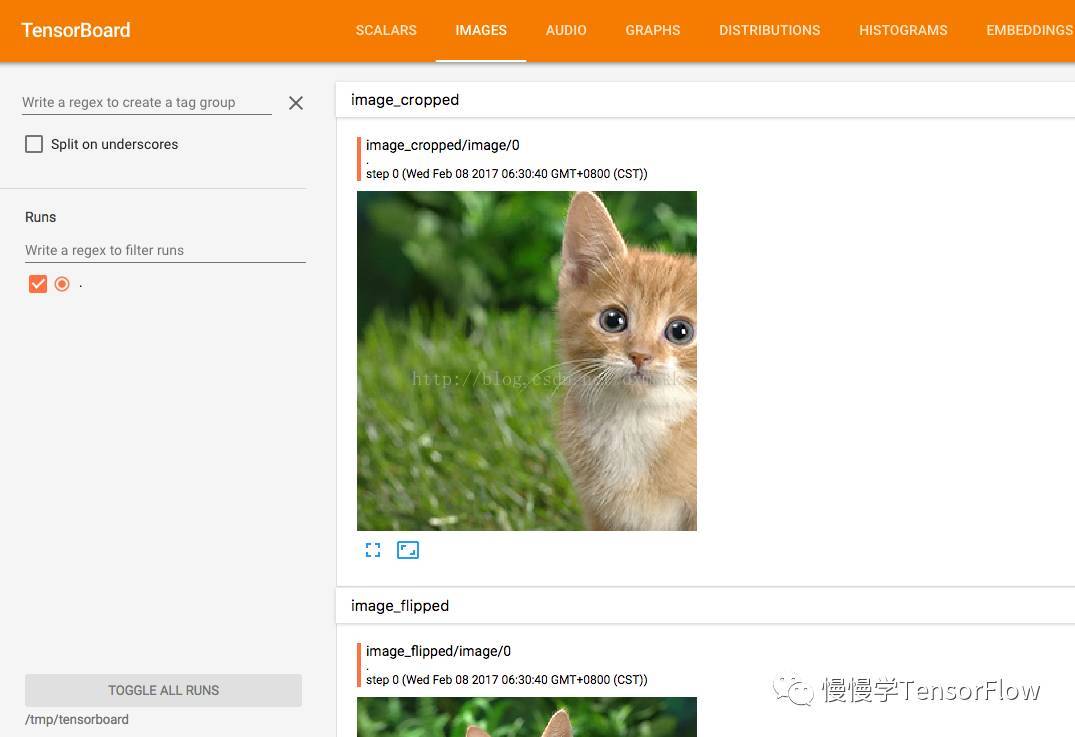Click TOGGLE ALL RUNS button

pyautogui.click(x=163, y=690)
